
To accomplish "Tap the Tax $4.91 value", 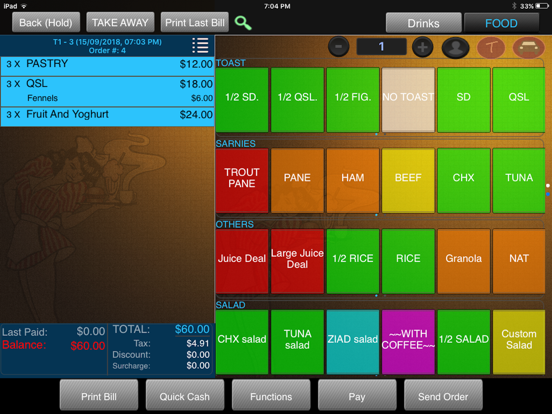I will coord(198,343).
